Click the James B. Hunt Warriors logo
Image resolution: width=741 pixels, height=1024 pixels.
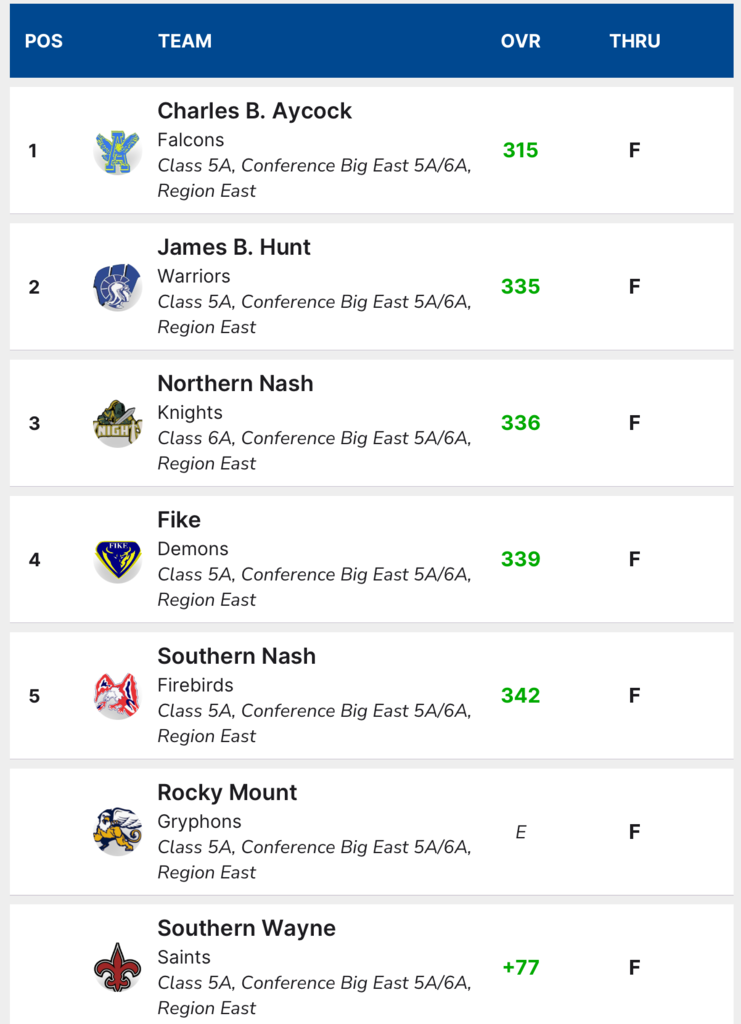click(x=118, y=287)
